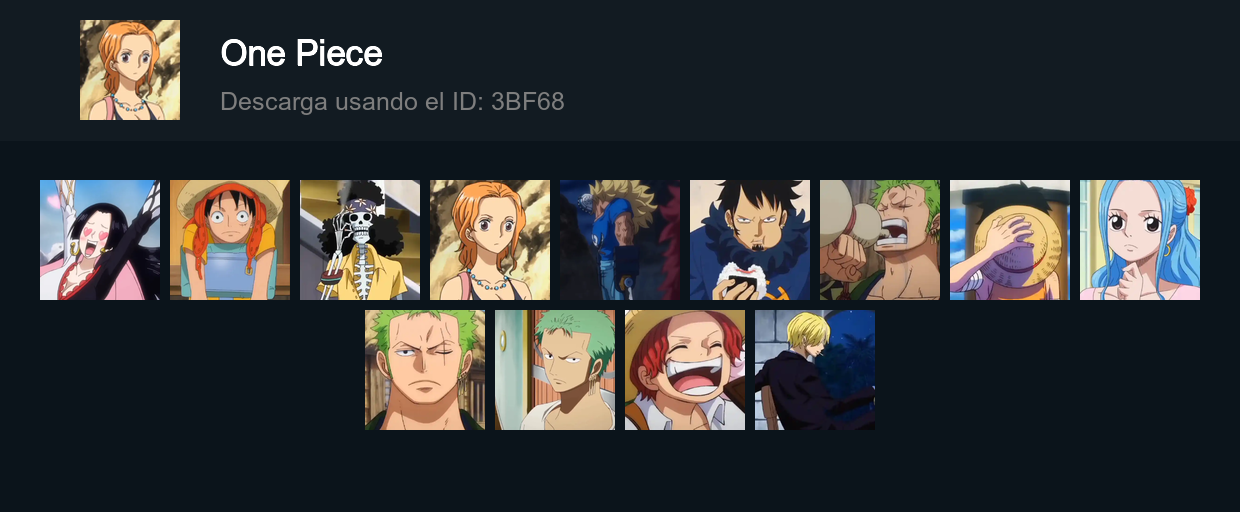This screenshot has width=1240, height=512.
Task: Select the blond man in a black suit sticker
Action: 815,370
